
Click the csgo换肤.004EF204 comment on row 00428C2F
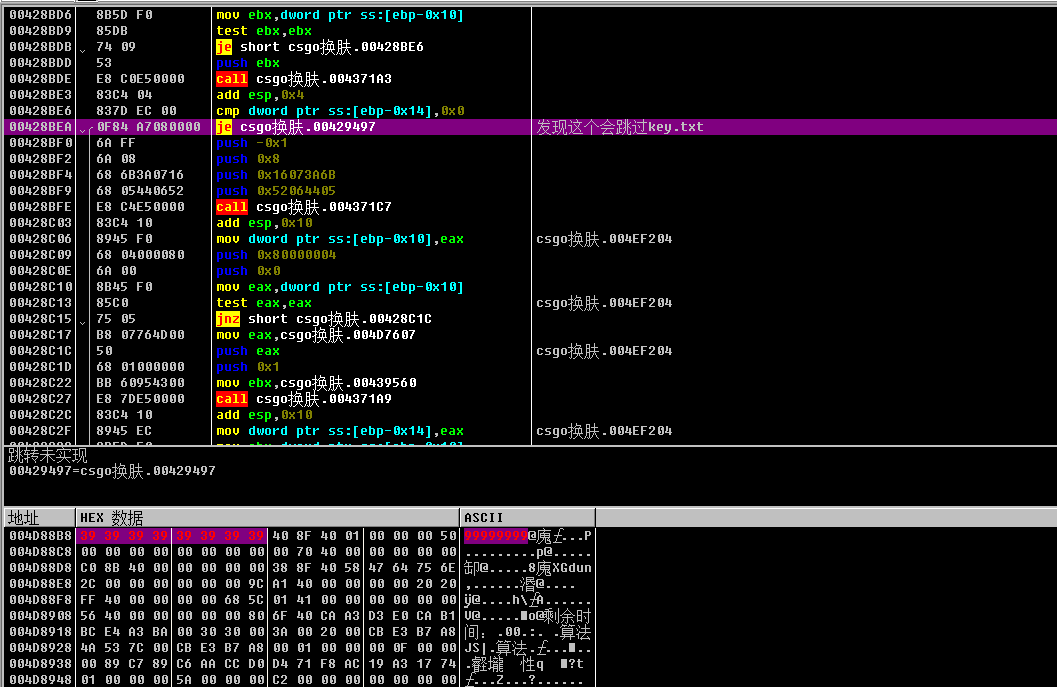point(604,431)
